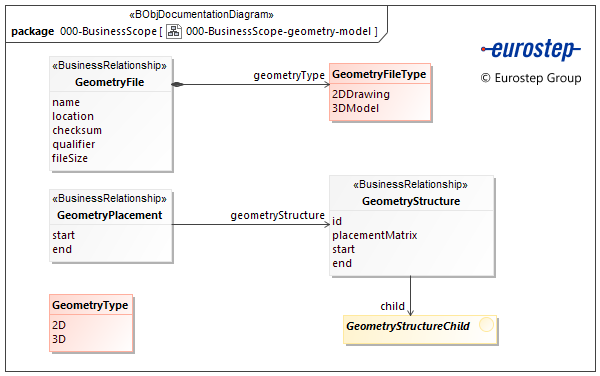Select the 'end' attribute in GeometryPlacement

(62, 249)
